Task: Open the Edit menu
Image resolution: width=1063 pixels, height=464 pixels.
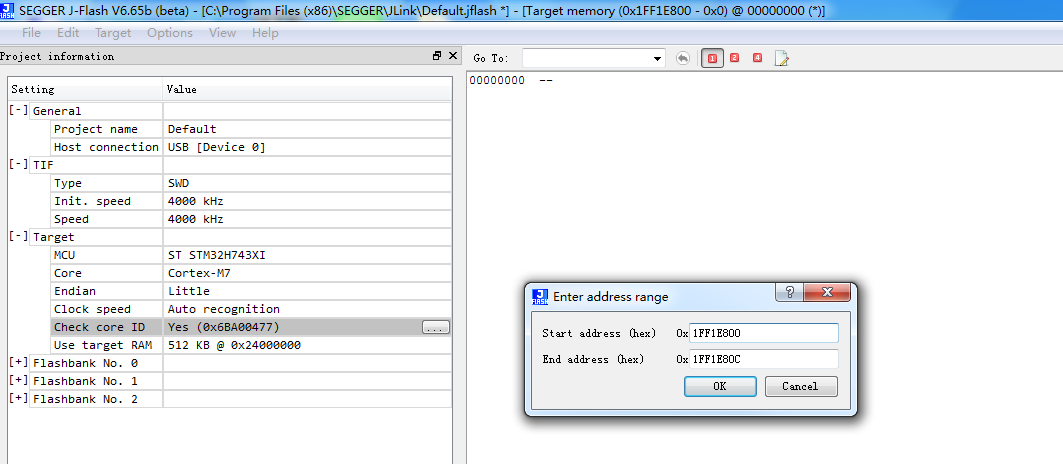Action: pos(68,33)
